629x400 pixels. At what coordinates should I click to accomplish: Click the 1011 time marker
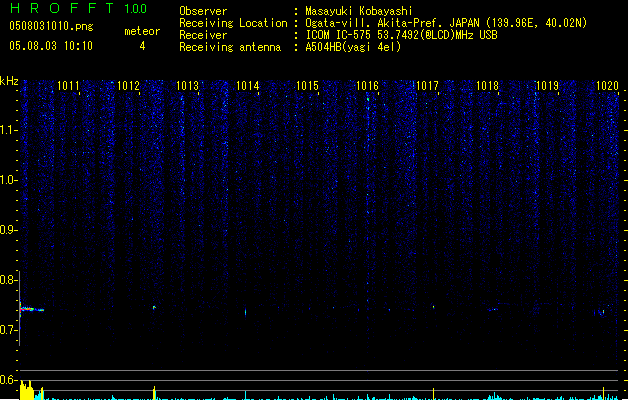(x=69, y=86)
